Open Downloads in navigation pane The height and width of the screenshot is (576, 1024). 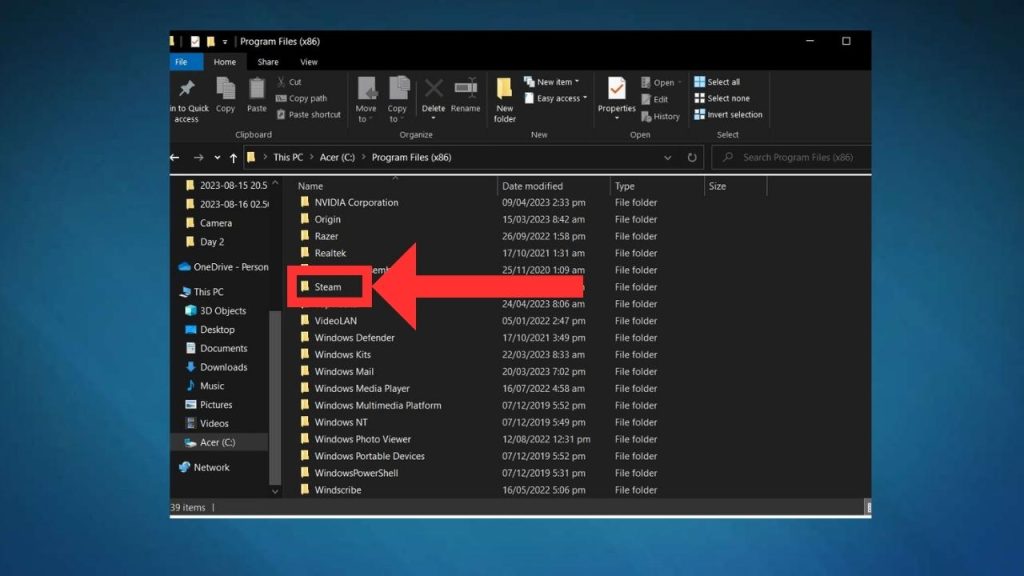point(217,368)
